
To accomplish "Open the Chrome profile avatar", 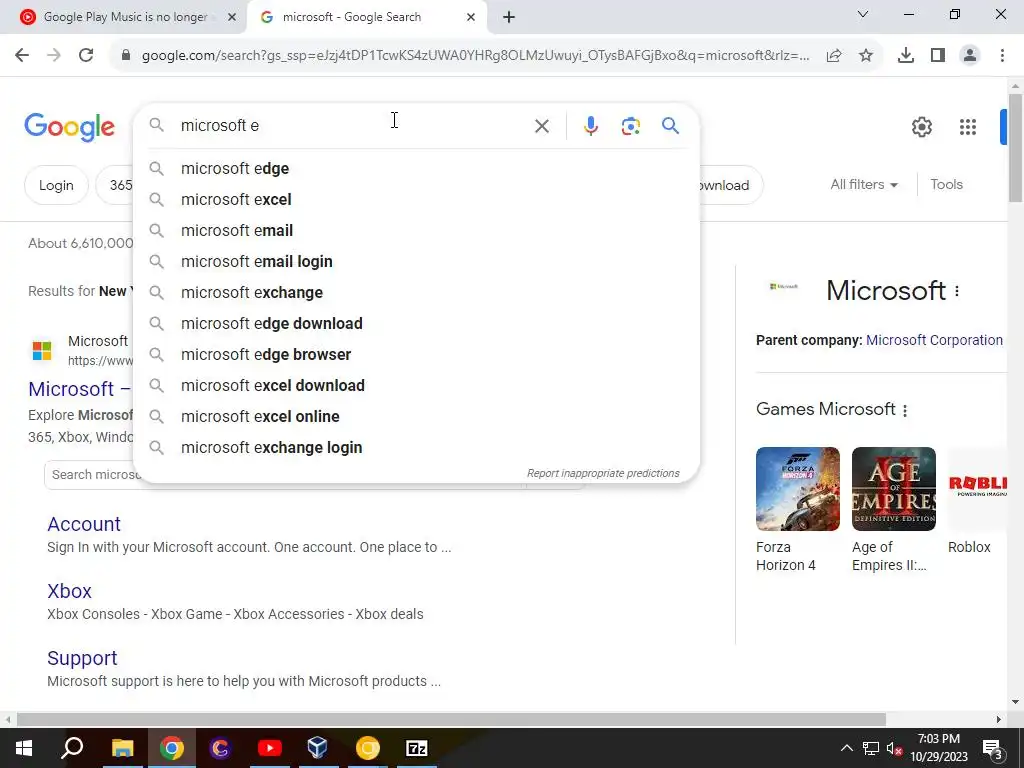I will 970,56.
